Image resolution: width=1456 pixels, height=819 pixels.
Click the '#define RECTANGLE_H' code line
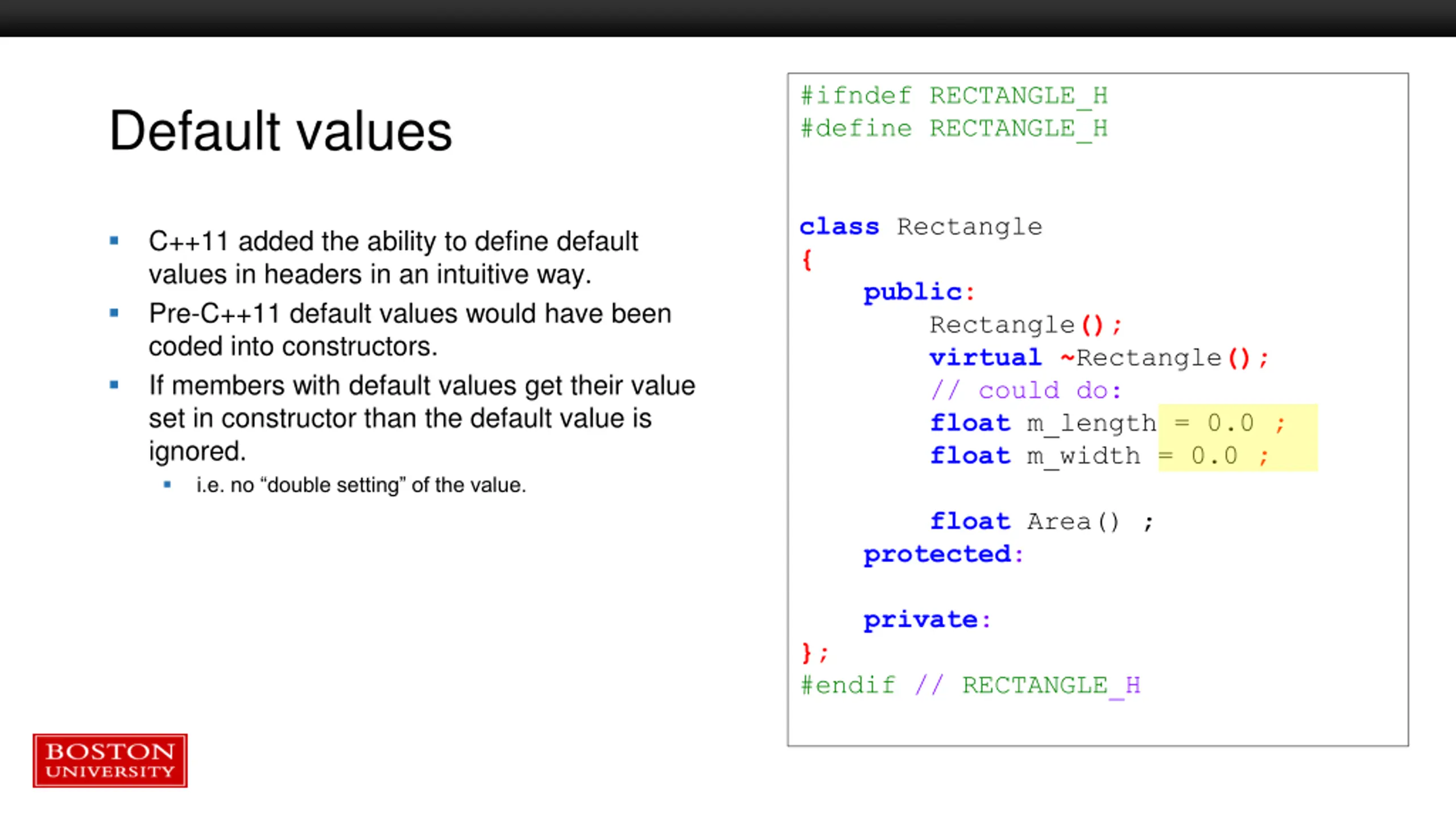pos(954,129)
